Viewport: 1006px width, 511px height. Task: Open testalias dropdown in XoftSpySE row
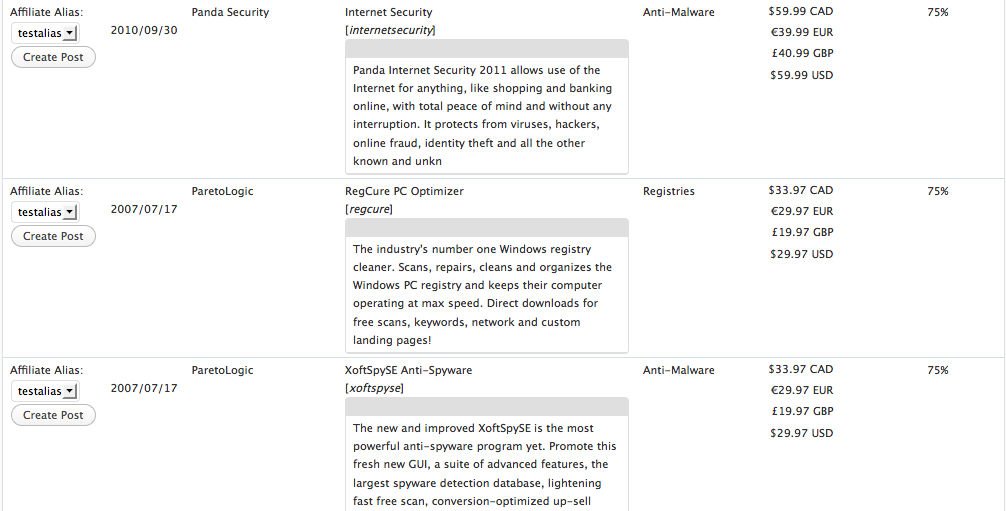pos(45,391)
